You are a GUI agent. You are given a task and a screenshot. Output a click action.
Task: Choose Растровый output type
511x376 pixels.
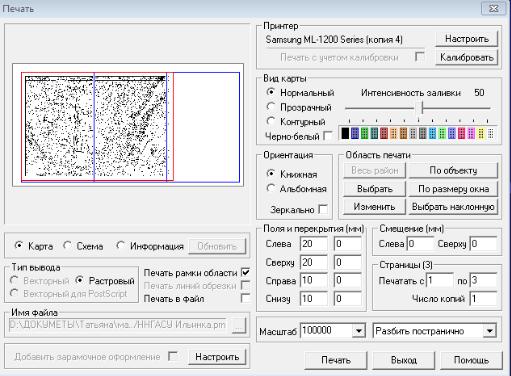(79, 280)
